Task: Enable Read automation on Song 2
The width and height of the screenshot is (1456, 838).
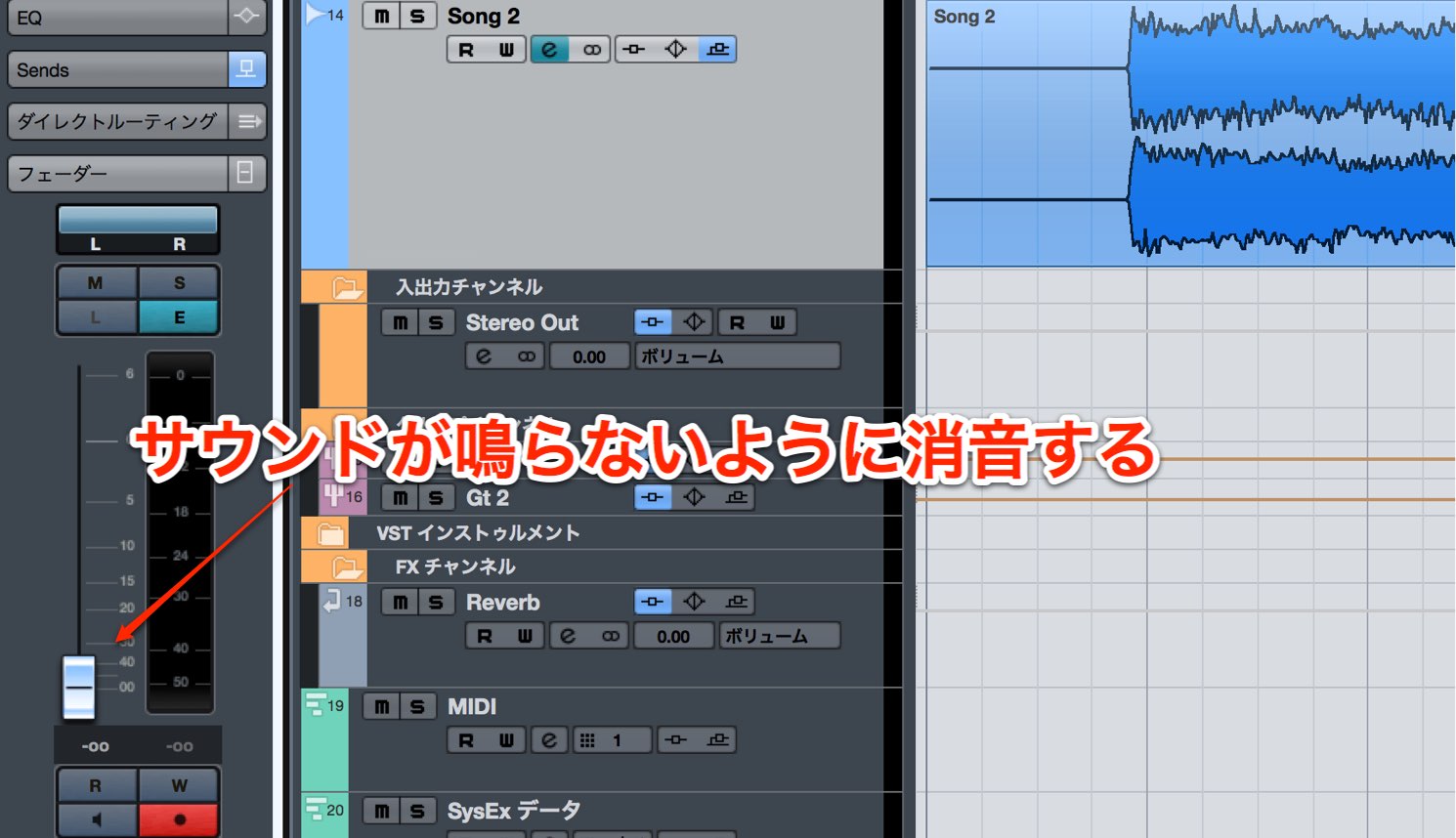Action: 466,50
